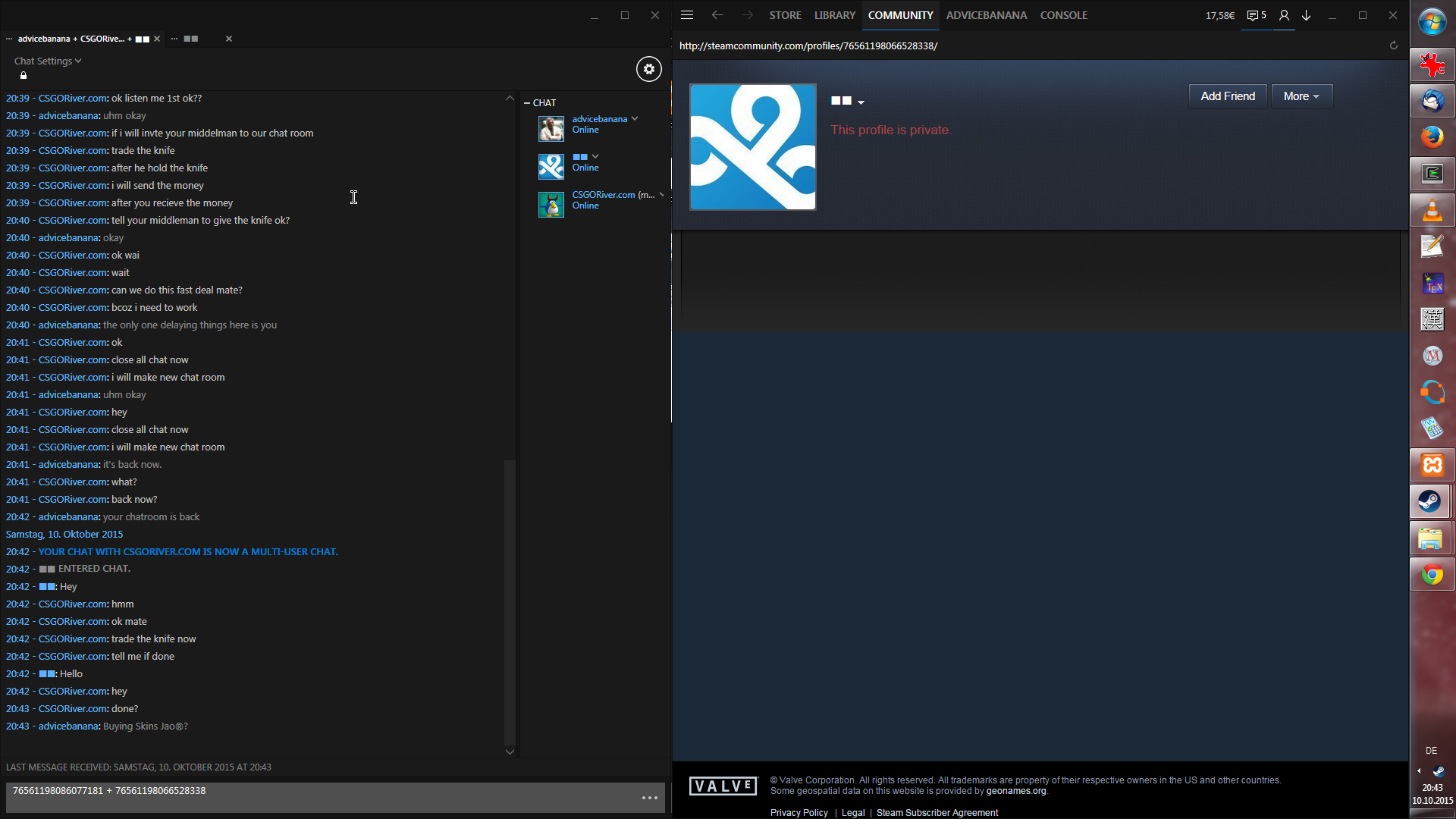Open the friends/profile person icon
The width and height of the screenshot is (1456, 819).
(1284, 15)
